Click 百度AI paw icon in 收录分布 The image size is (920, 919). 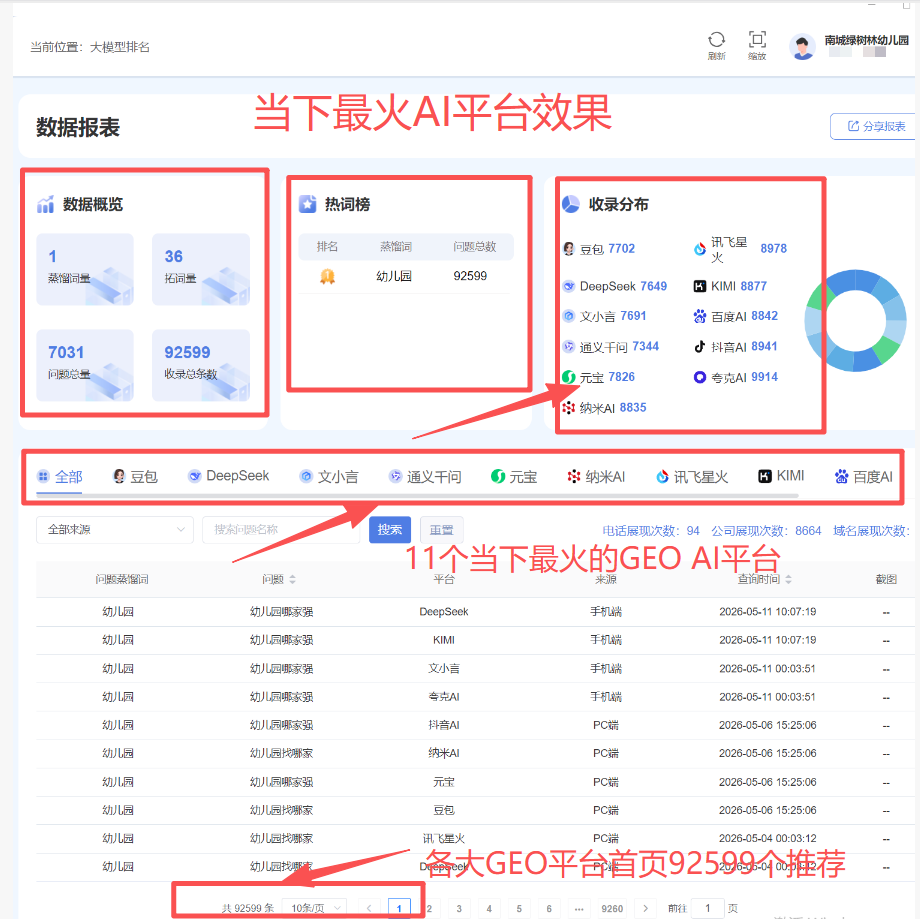(x=699, y=316)
